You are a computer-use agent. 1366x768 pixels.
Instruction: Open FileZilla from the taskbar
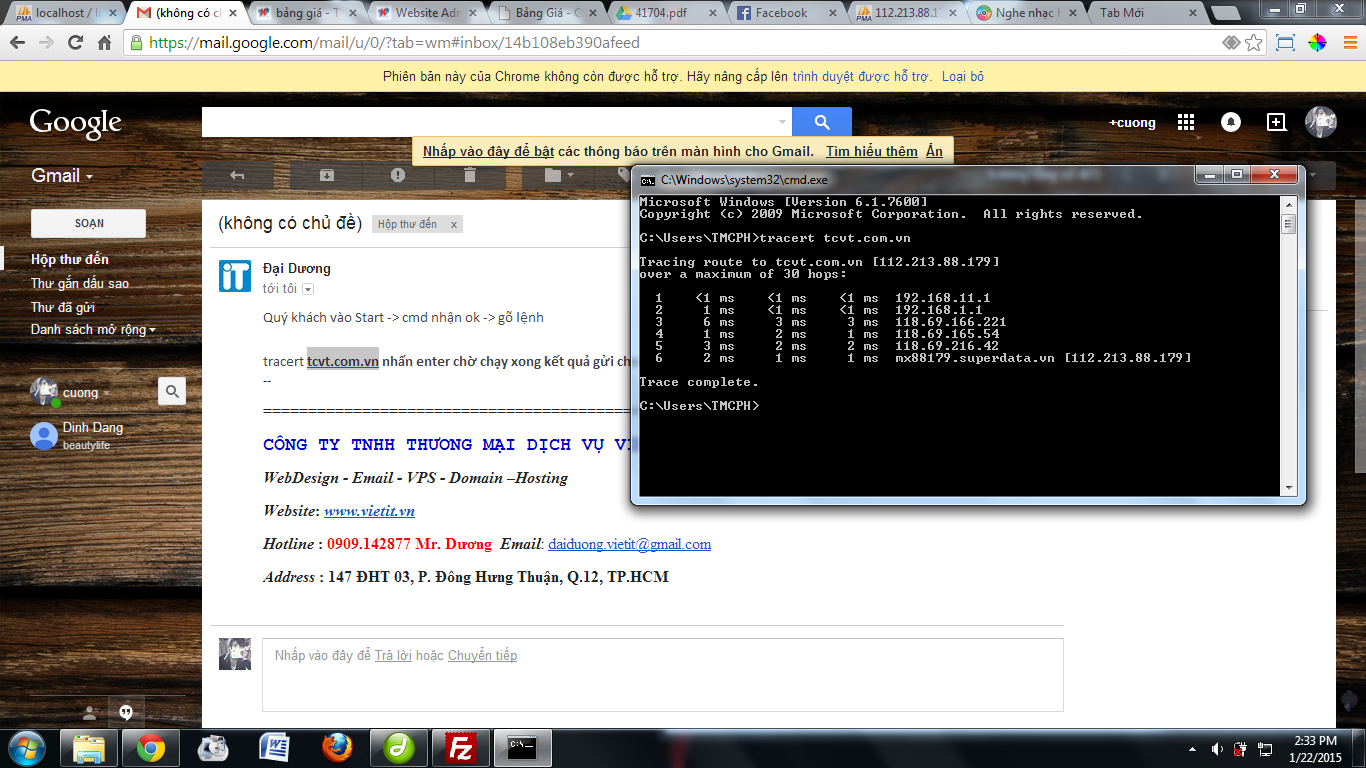461,748
